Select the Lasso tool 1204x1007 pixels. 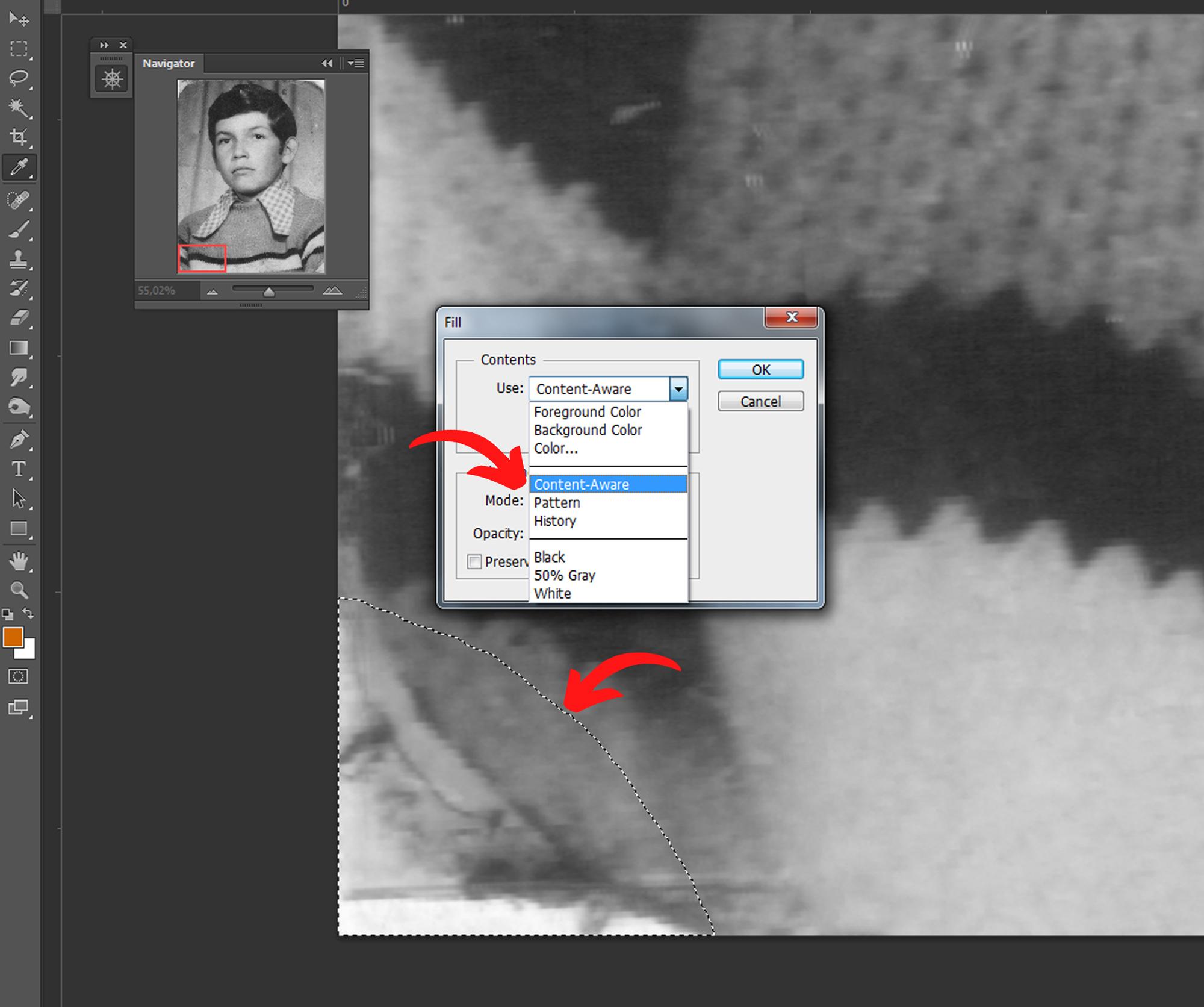click(x=18, y=78)
